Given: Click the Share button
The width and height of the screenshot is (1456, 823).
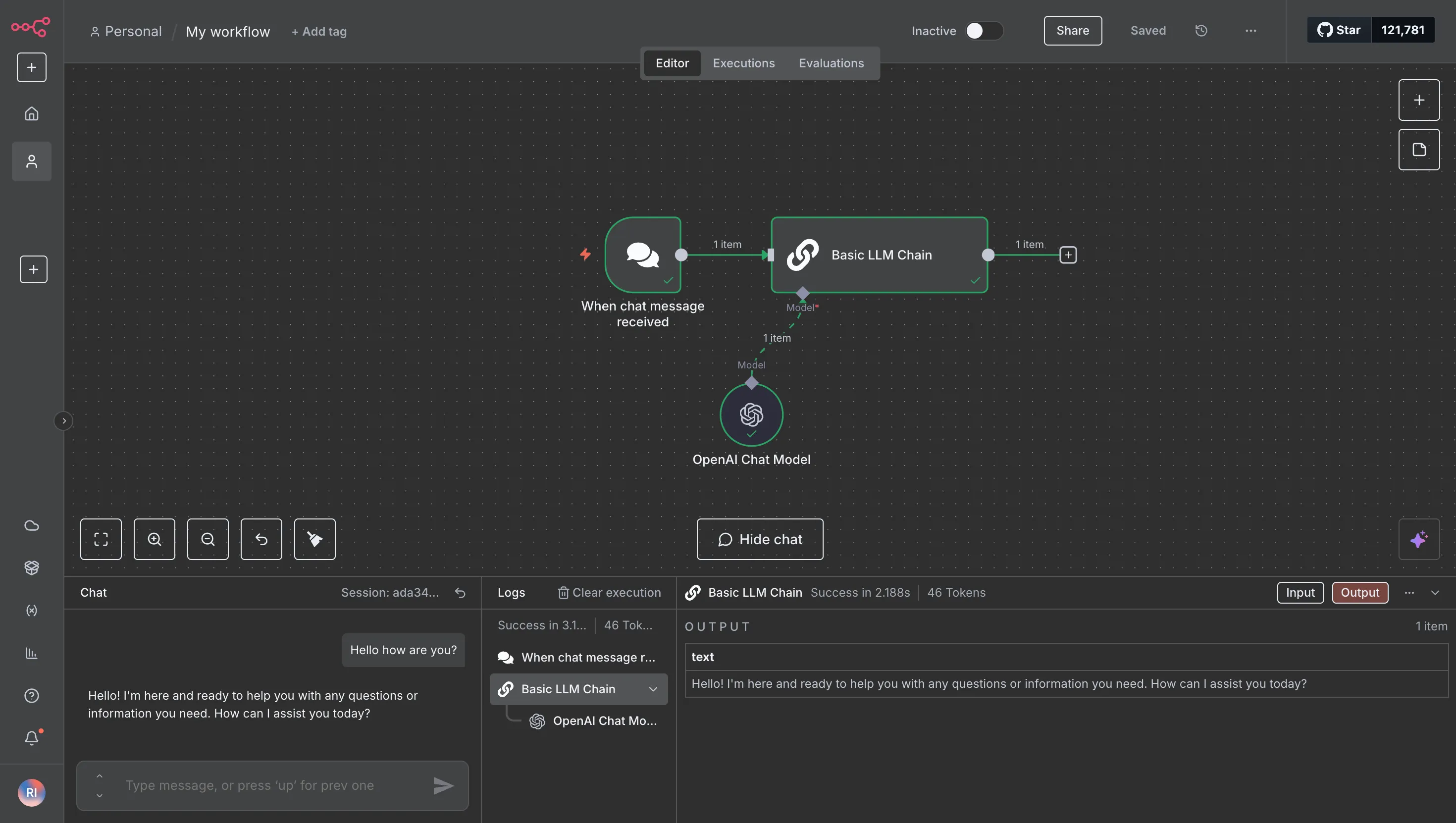Looking at the screenshot, I should 1072,31.
